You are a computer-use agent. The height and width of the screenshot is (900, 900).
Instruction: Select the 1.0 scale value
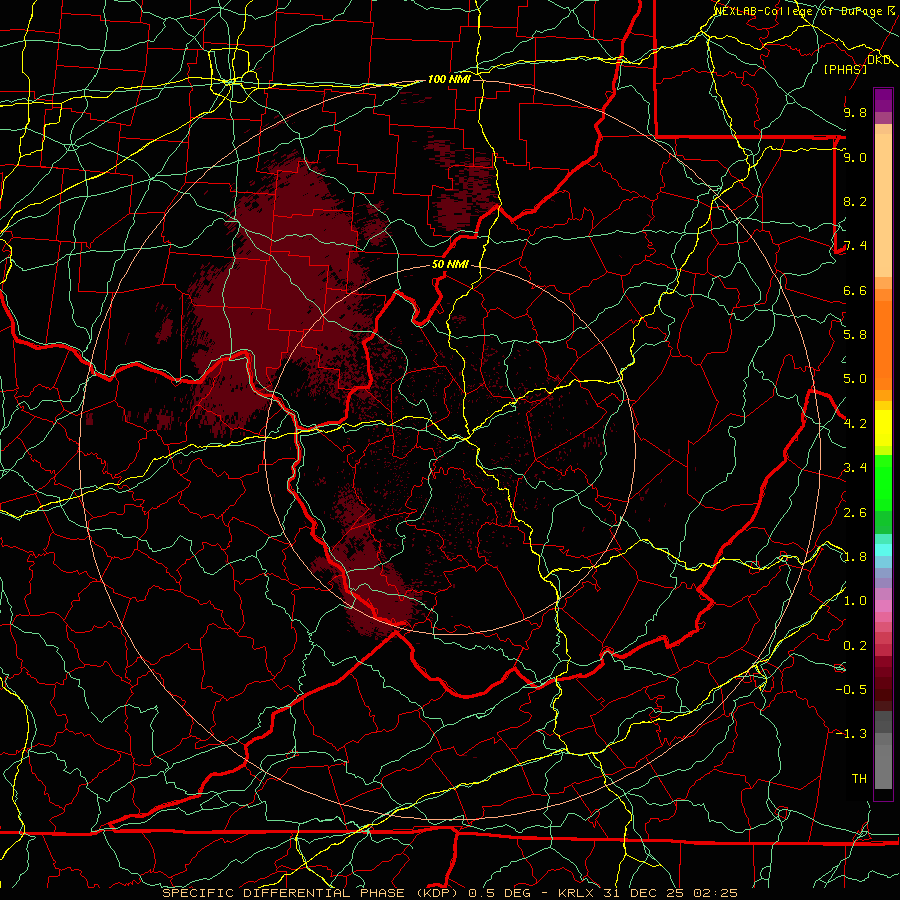855,601
